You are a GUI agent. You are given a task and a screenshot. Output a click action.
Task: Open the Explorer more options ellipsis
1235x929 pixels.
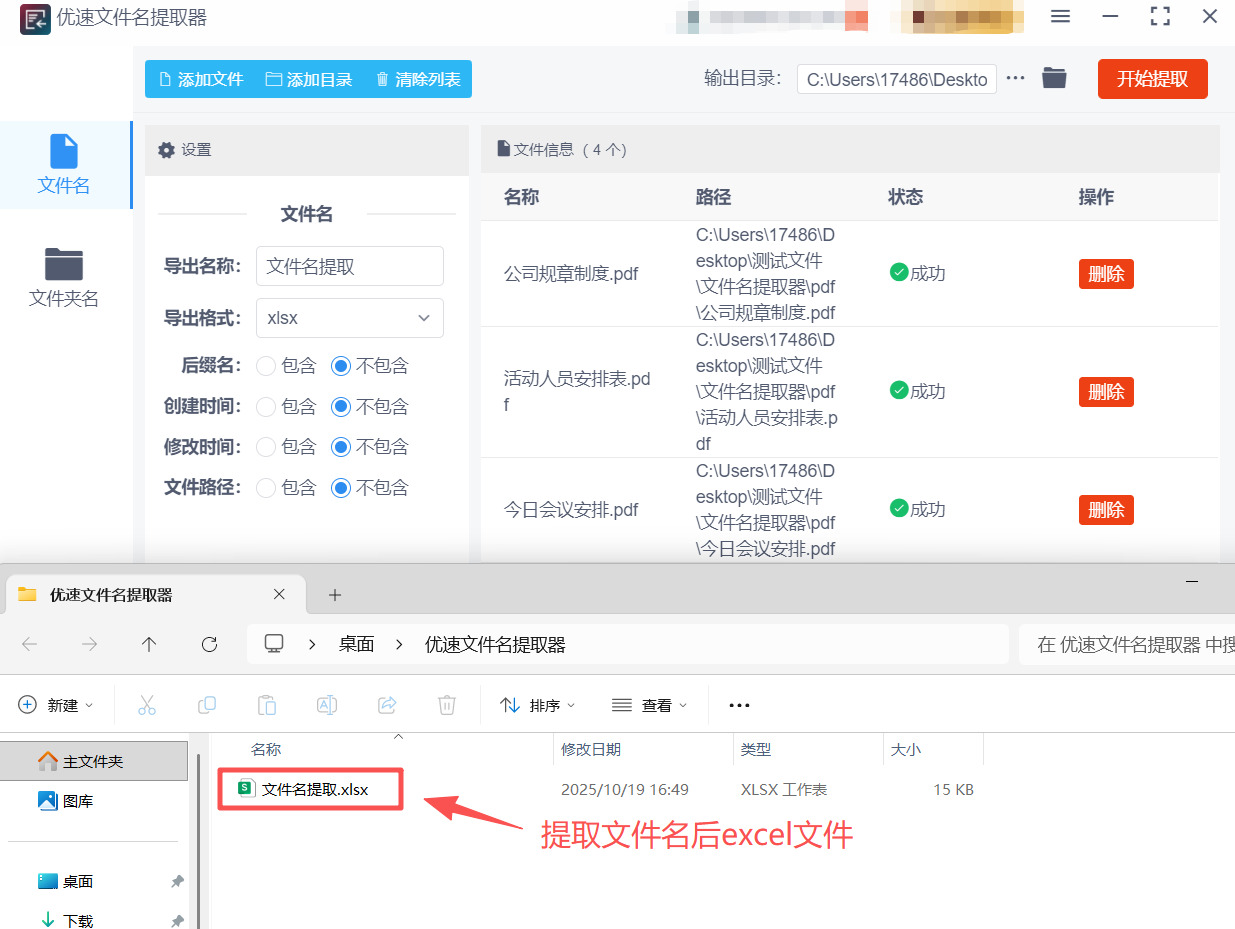(739, 705)
